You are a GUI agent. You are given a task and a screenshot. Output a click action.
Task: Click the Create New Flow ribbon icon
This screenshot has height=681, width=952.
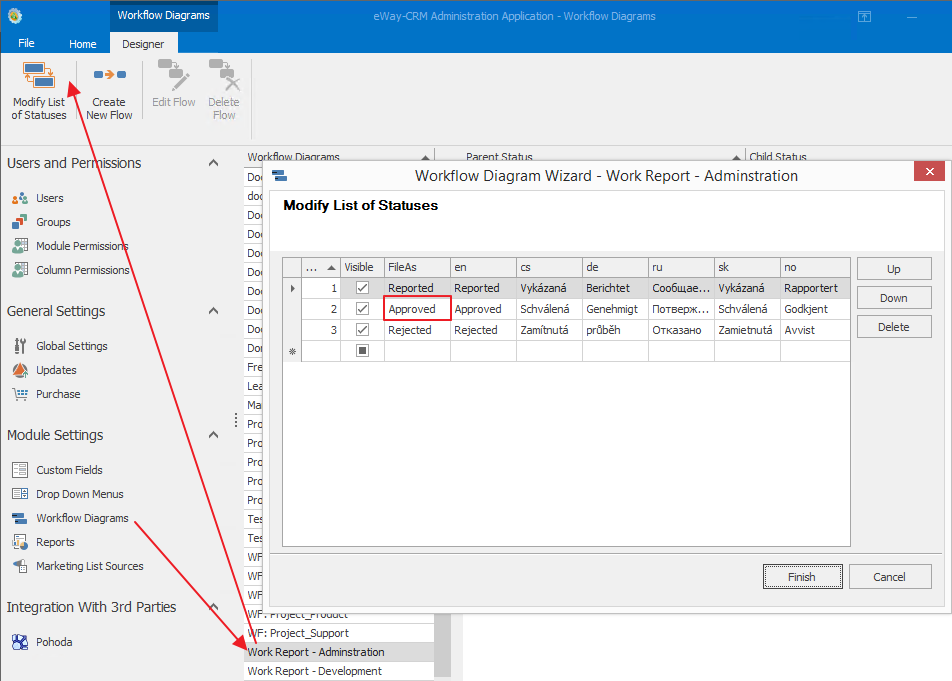[x=109, y=75]
